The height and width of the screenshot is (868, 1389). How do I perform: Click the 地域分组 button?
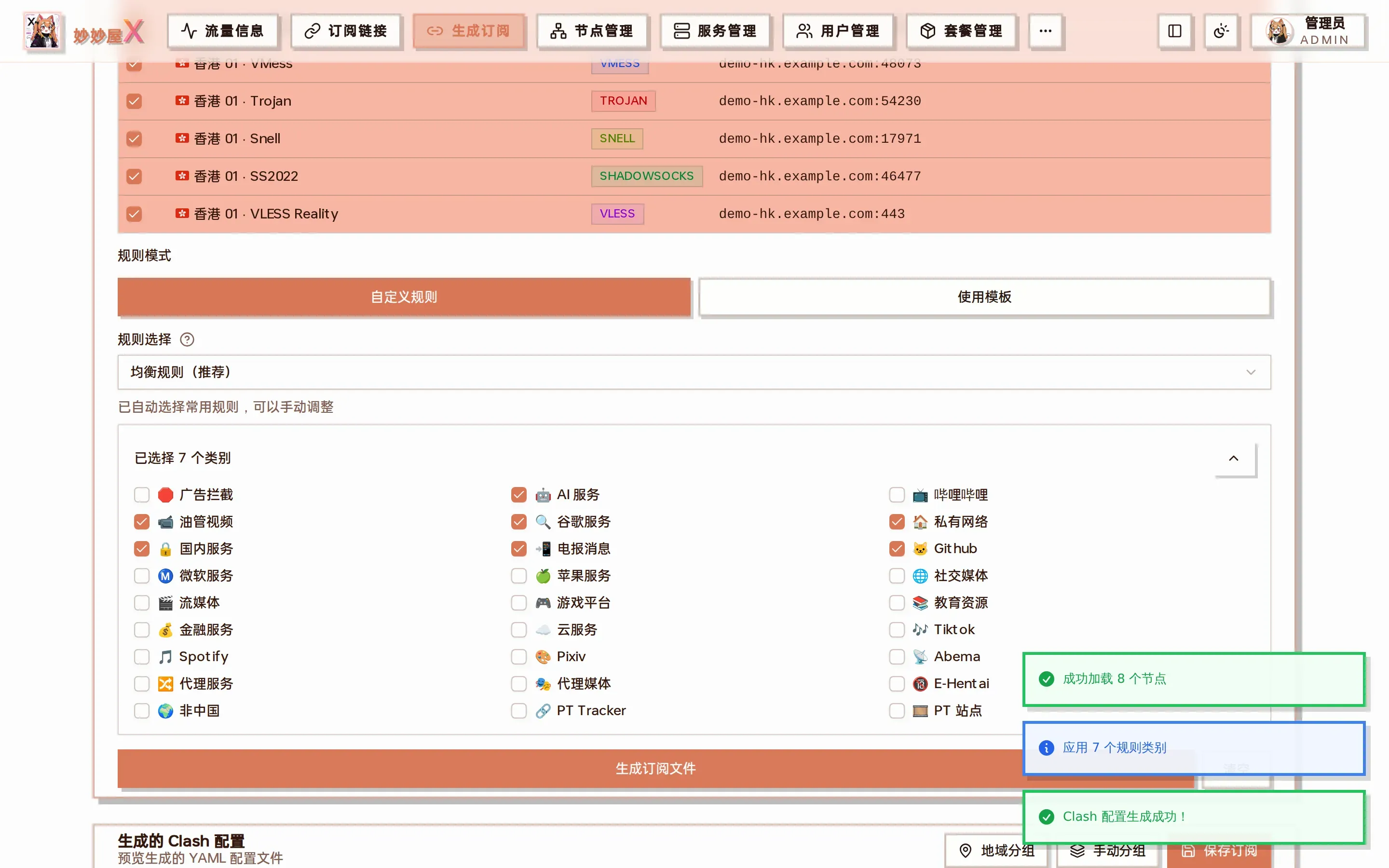996,850
